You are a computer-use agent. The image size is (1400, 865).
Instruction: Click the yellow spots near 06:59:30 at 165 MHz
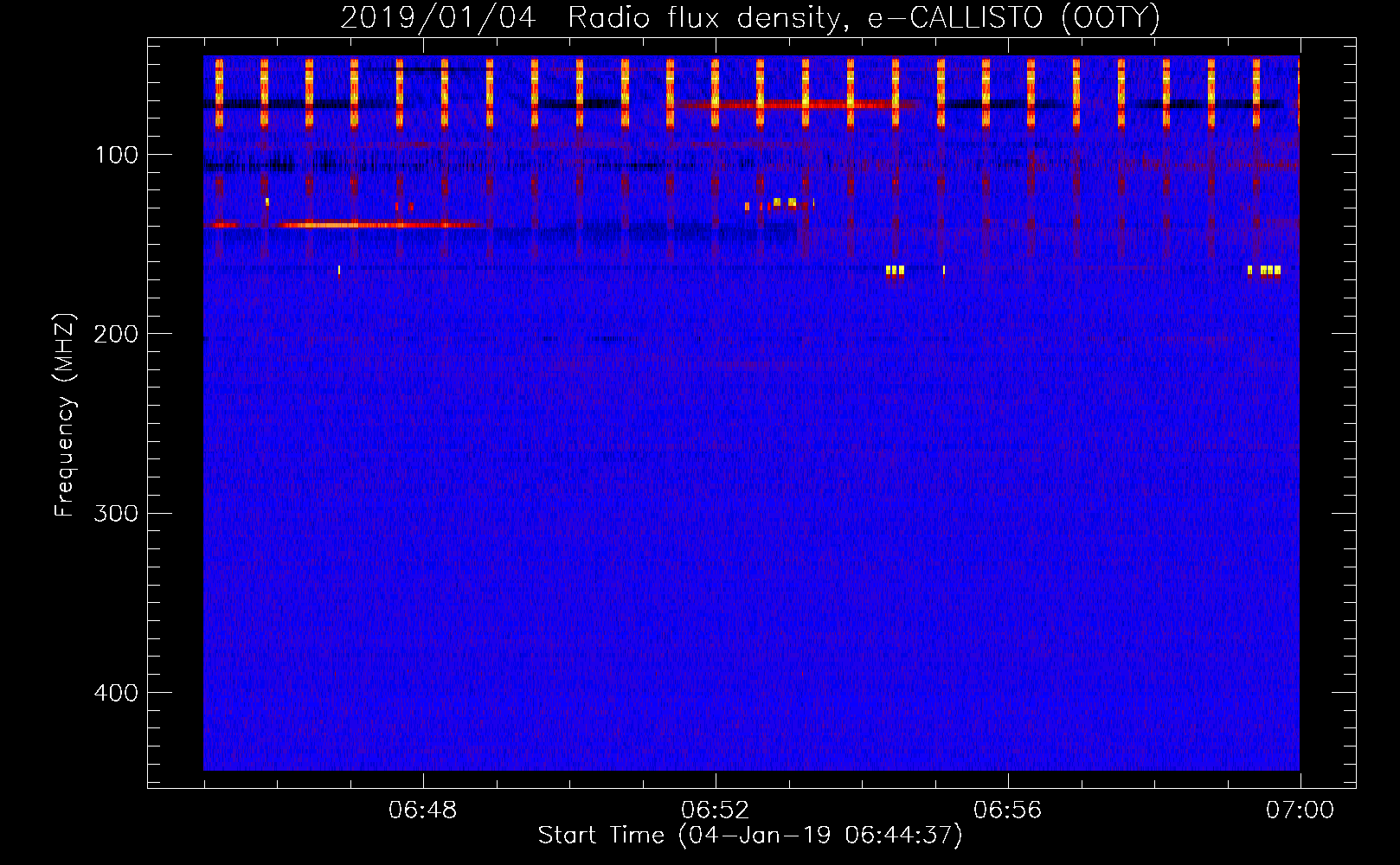[x=1264, y=270]
